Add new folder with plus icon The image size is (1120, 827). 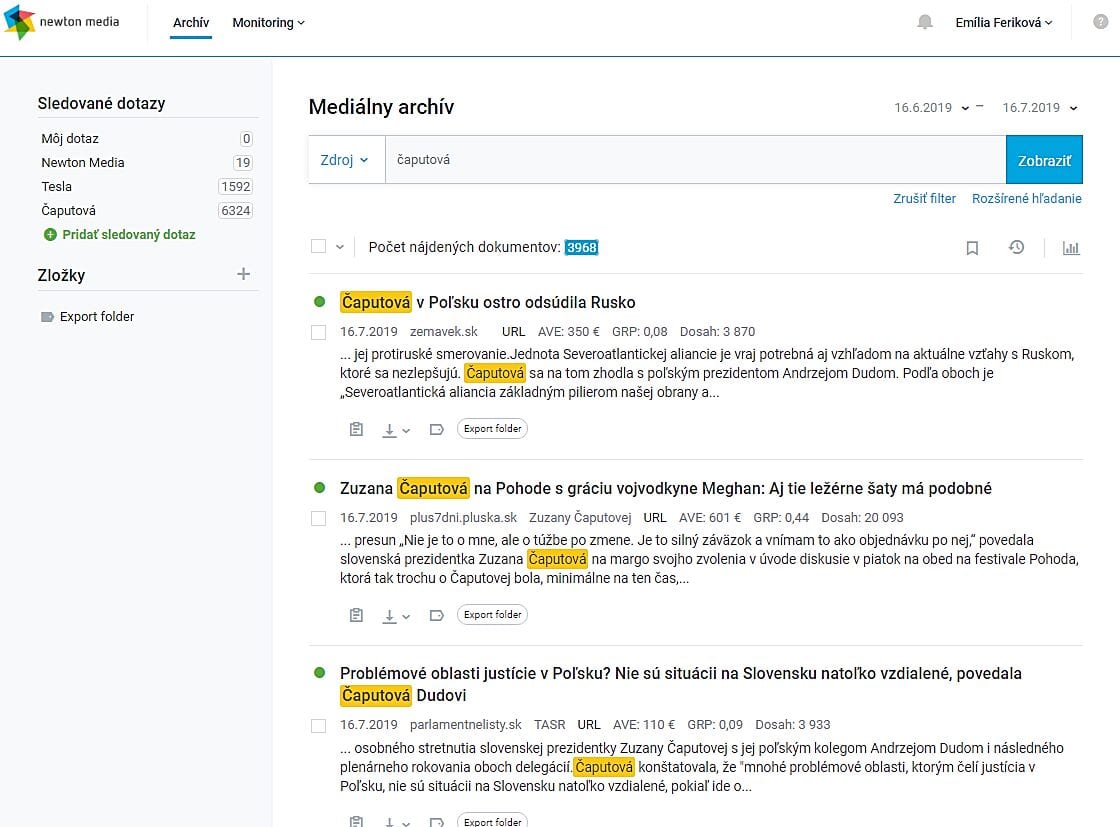point(243,274)
